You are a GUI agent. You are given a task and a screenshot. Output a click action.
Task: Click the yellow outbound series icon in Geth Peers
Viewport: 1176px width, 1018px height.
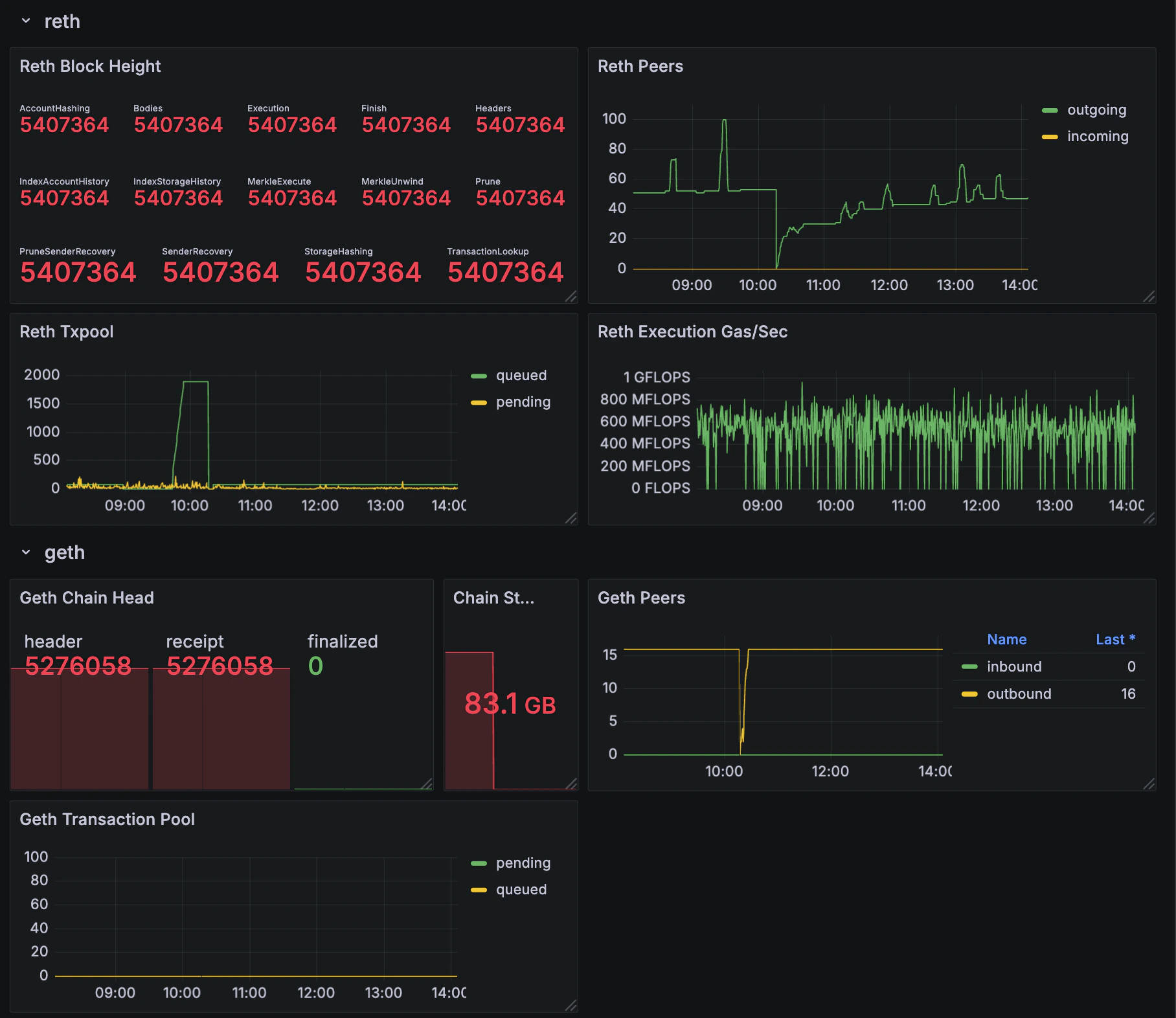pyautogui.click(x=971, y=694)
